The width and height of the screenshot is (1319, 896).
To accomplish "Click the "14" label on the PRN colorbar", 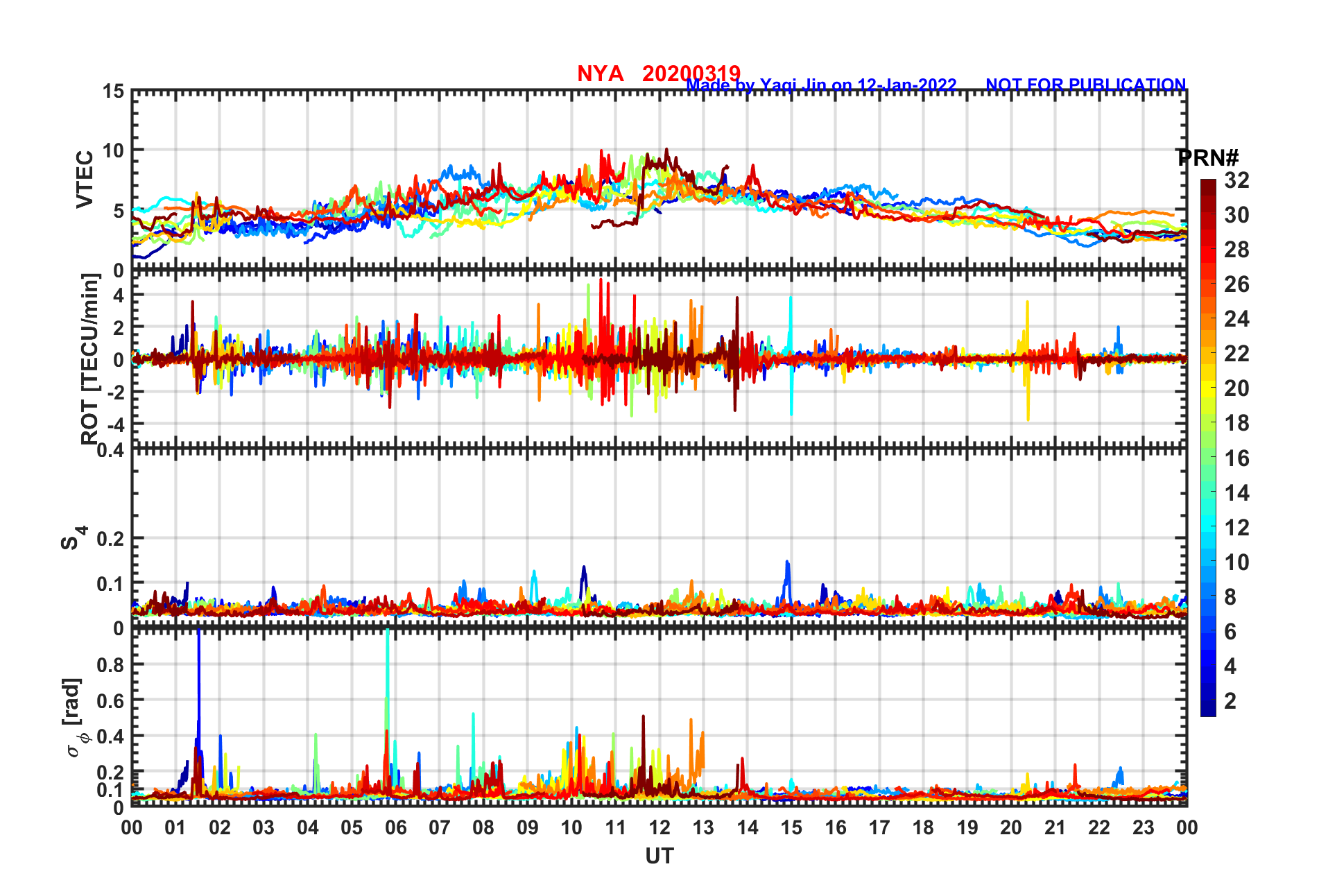I will point(1236,493).
